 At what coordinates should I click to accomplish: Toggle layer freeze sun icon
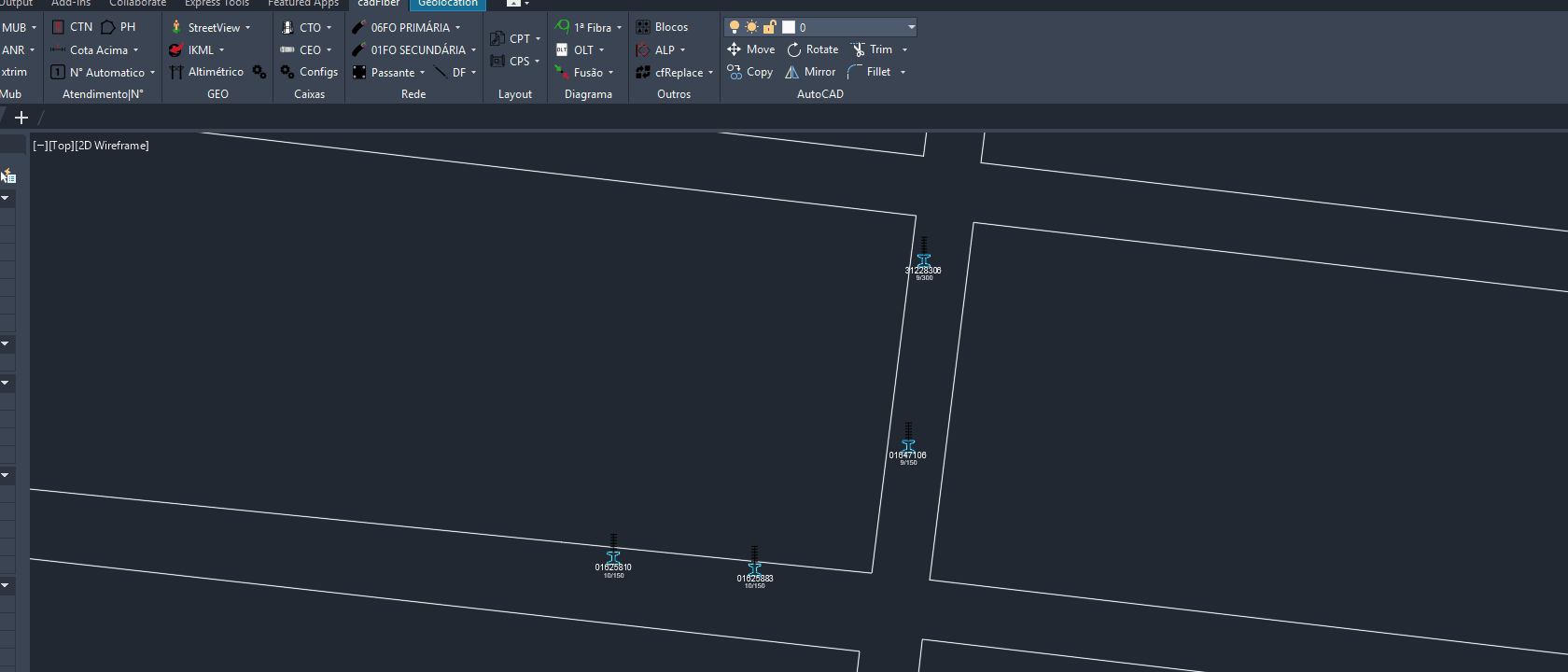pyautogui.click(x=751, y=27)
